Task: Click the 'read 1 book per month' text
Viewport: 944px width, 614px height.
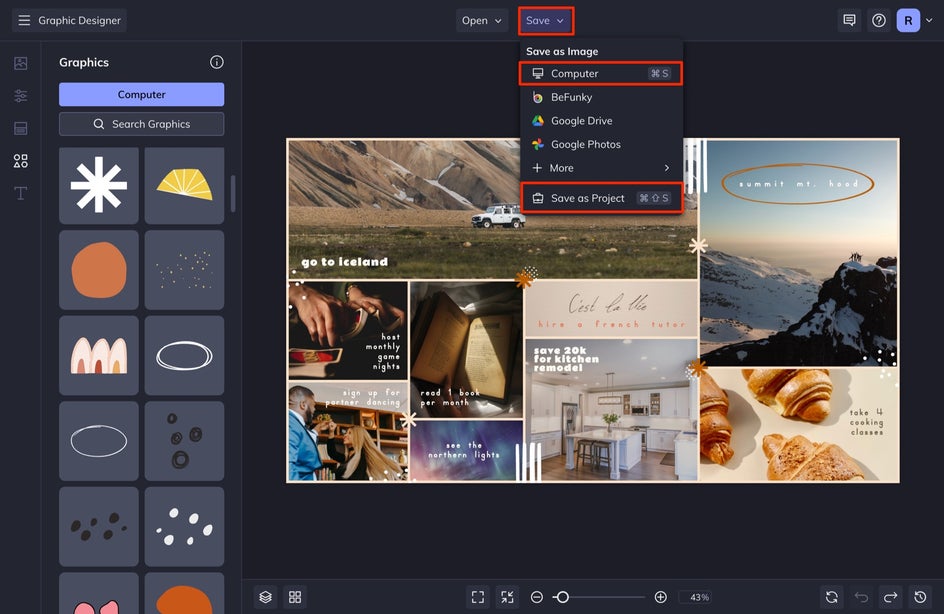Action: click(450, 397)
